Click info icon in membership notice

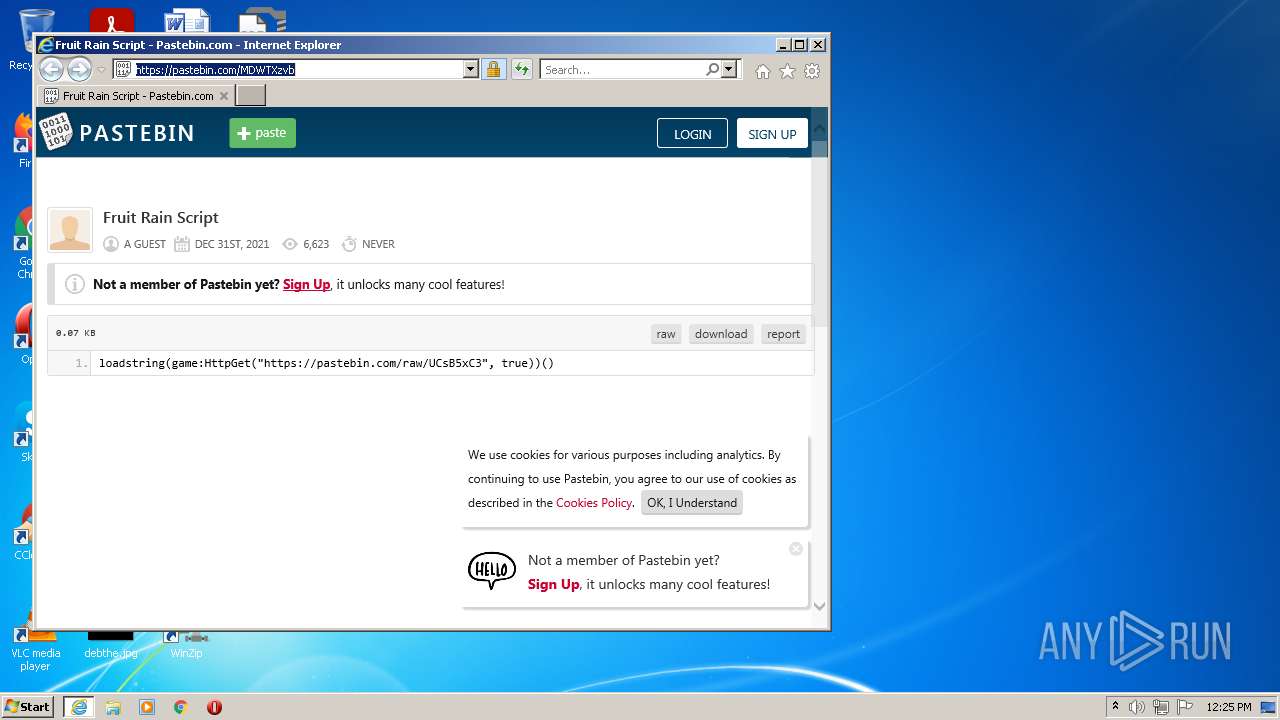[x=75, y=284]
